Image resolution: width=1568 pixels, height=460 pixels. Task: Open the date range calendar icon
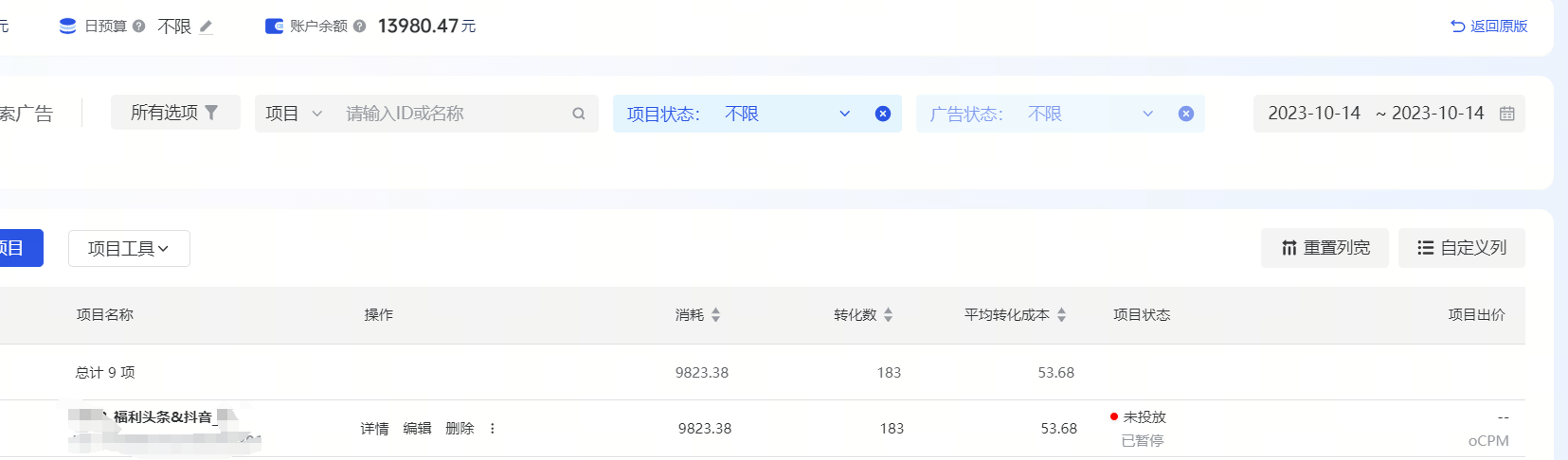(1506, 114)
